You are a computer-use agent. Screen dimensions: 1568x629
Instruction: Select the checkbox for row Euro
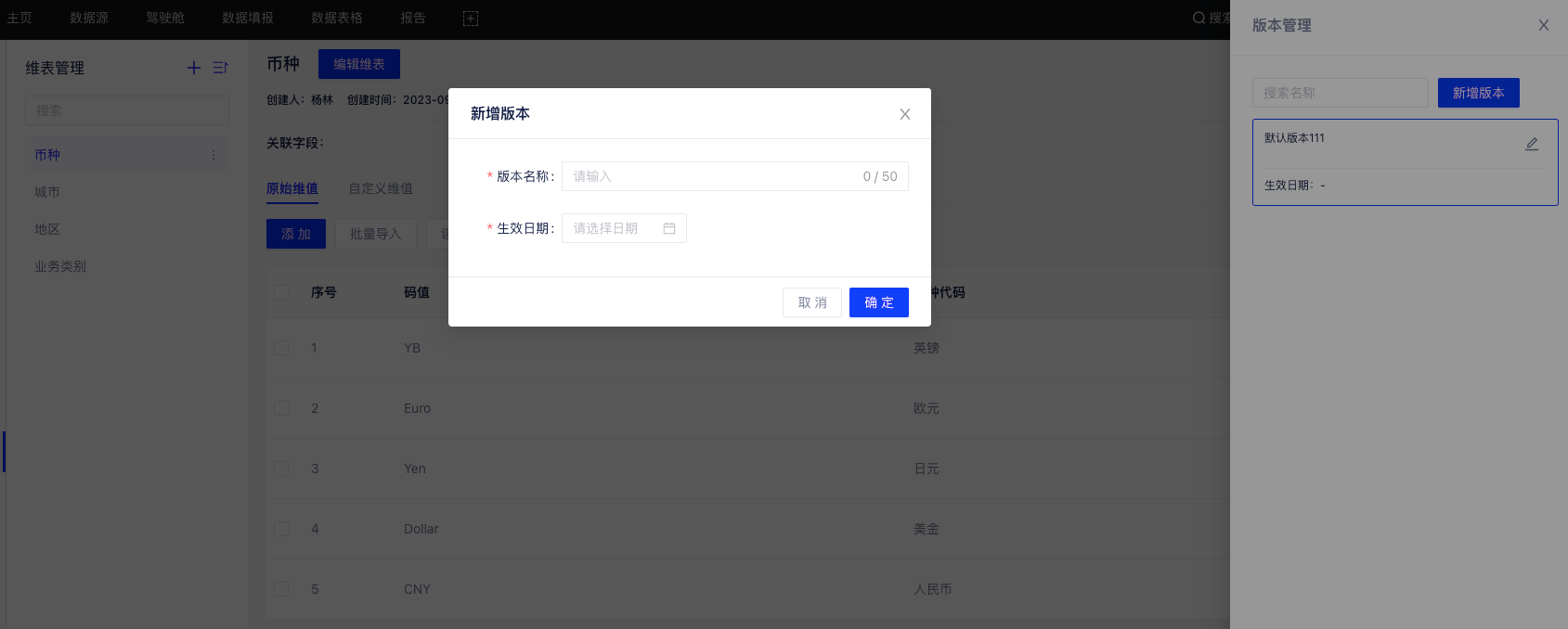click(x=281, y=408)
